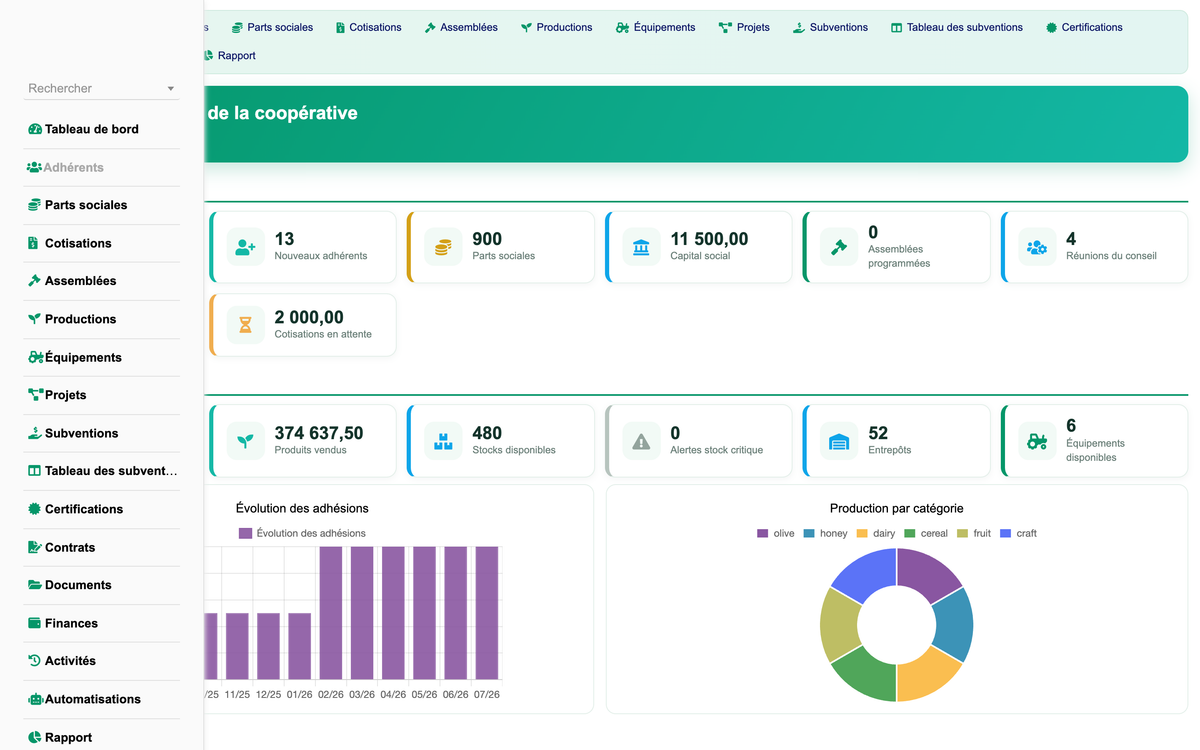Click the users-gear icon on Réunions du conseil

click(1037, 247)
